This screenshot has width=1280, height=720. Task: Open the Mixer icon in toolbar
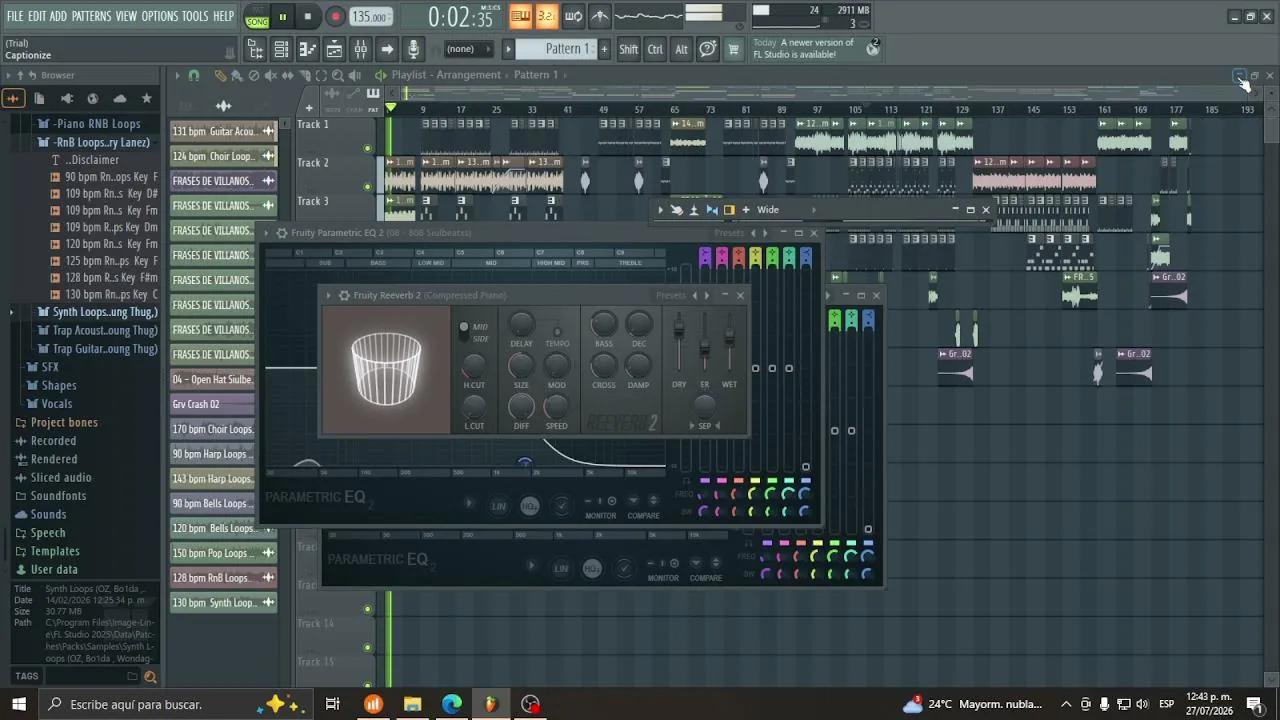click(x=360, y=49)
